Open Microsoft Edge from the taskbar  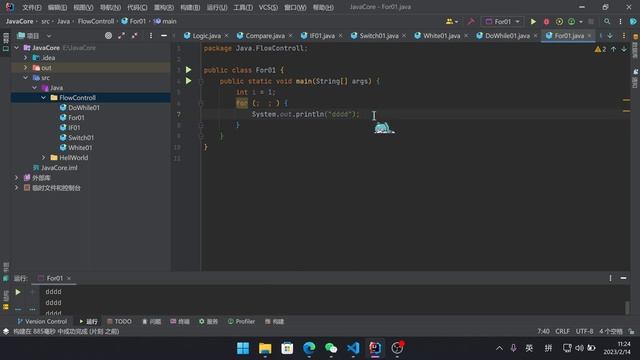[309, 348]
